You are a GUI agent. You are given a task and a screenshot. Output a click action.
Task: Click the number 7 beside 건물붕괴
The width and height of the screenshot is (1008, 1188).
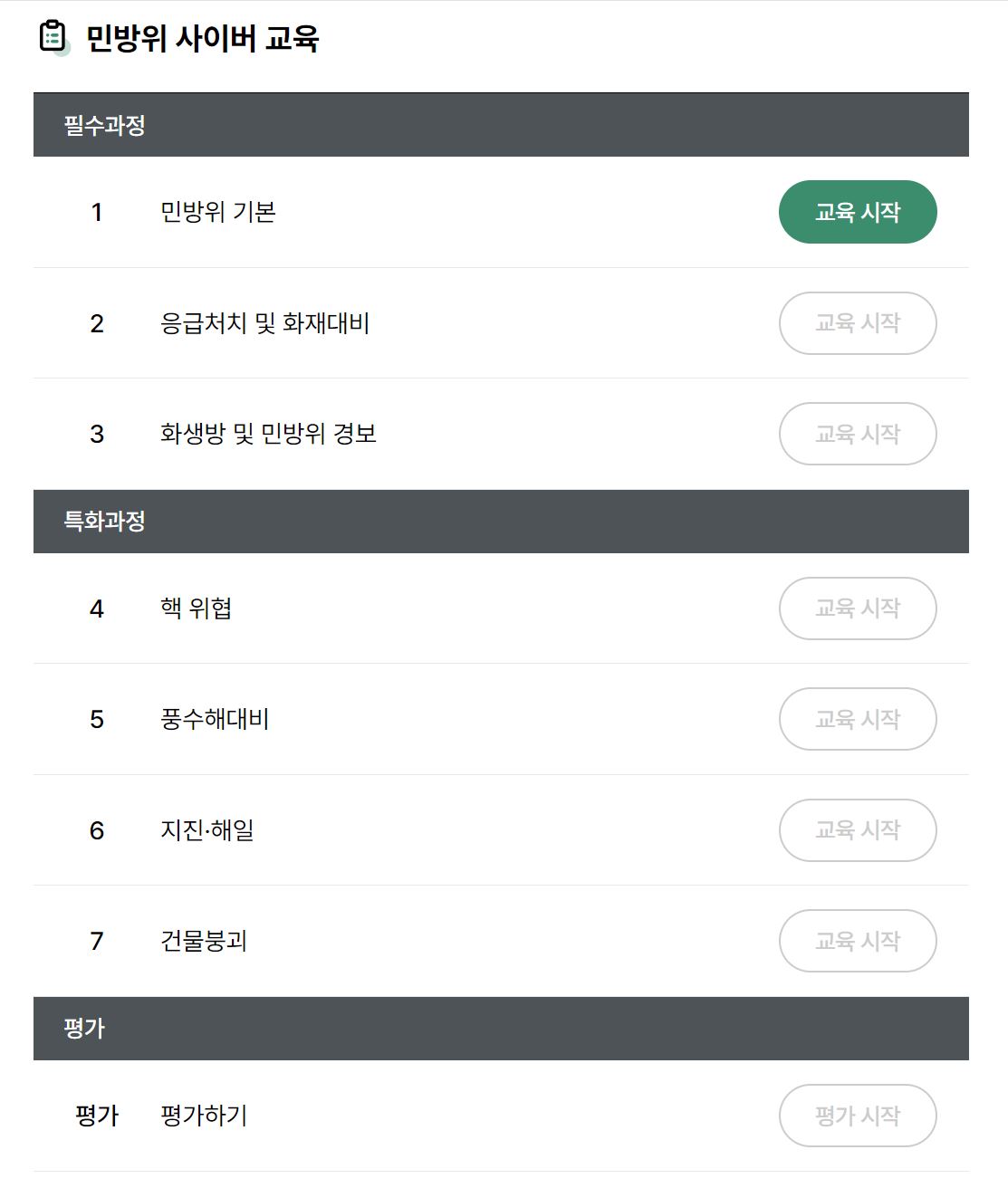[x=96, y=941]
